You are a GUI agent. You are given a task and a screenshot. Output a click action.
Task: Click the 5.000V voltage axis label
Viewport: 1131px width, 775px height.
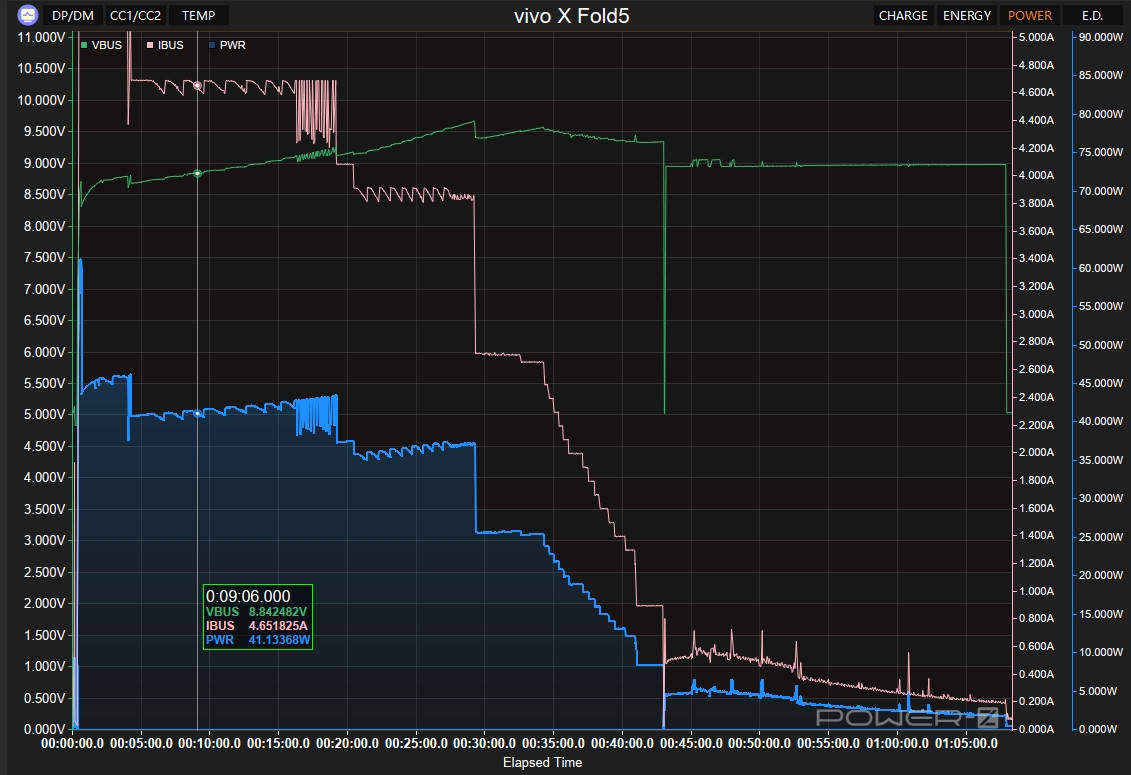[x=45, y=414]
